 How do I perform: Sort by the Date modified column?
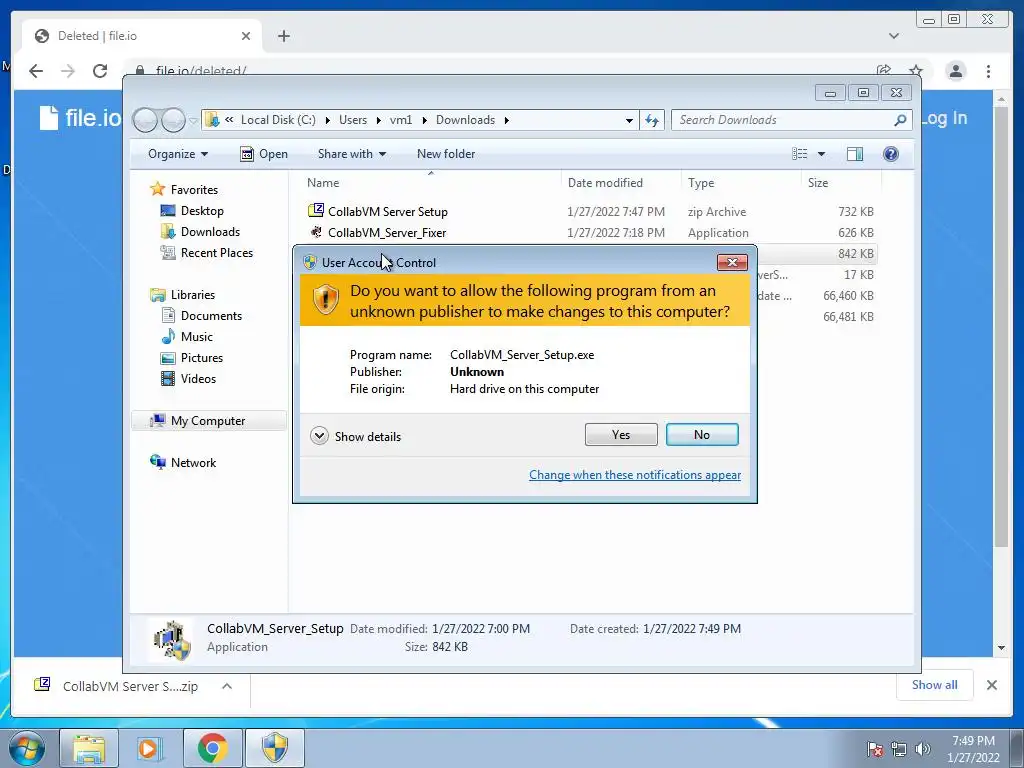pos(621,183)
